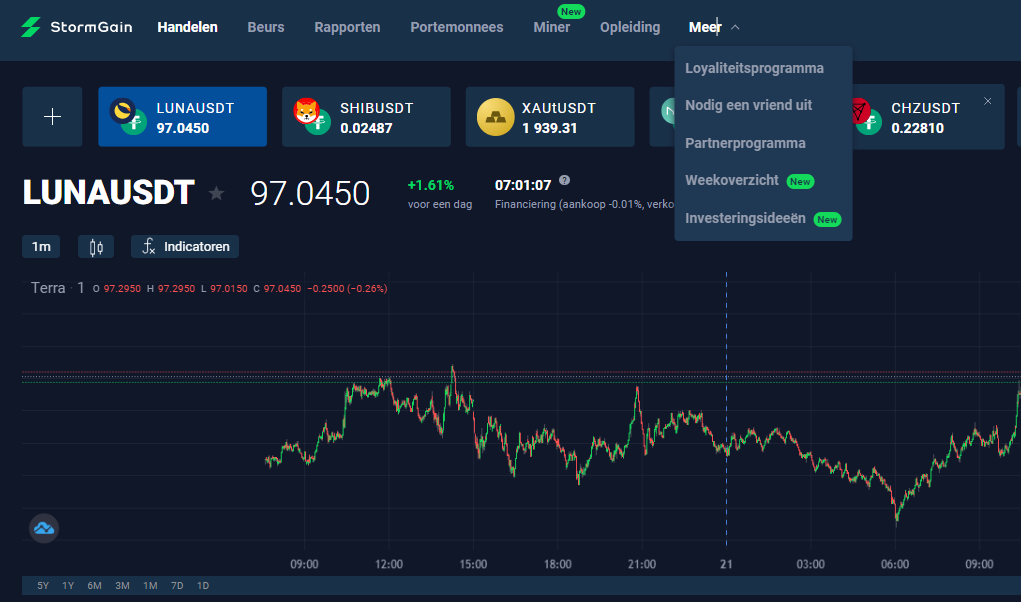Open the Opleiding tab
Image resolution: width=1021 pixels, height=602 pixels.
point(630,27)
